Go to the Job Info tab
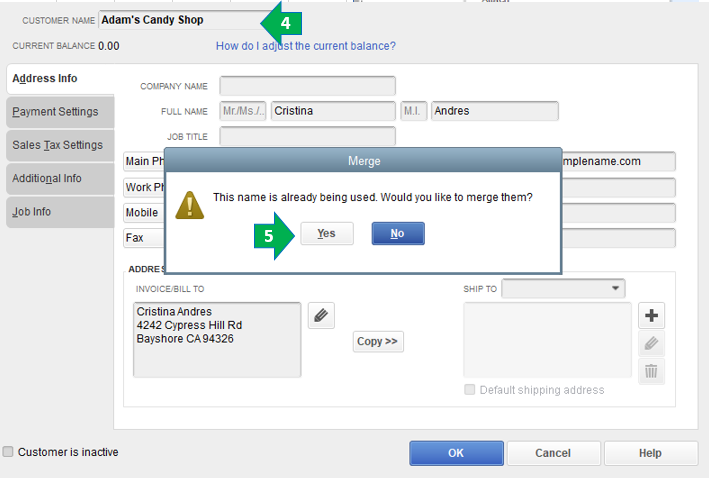This screenshot has width=709, height=478. point(60,212)
